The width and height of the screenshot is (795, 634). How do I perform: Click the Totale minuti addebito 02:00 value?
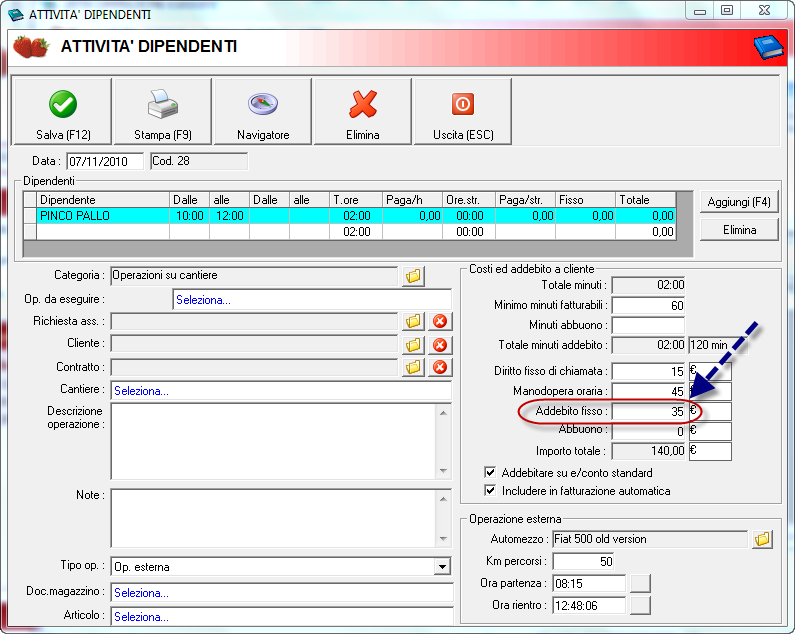pos(648,345)
